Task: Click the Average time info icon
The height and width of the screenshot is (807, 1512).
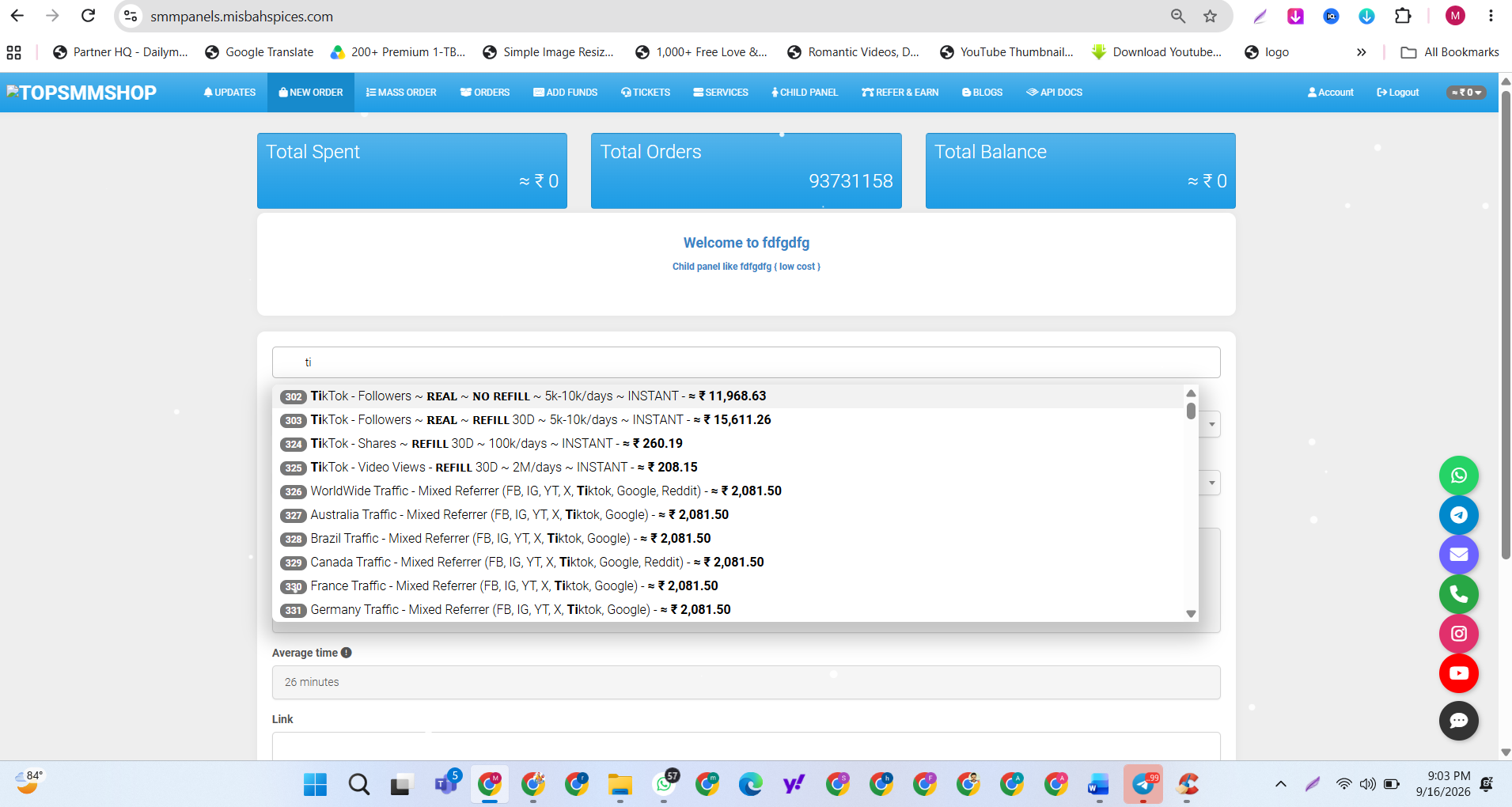Action: tap(347, 653)
